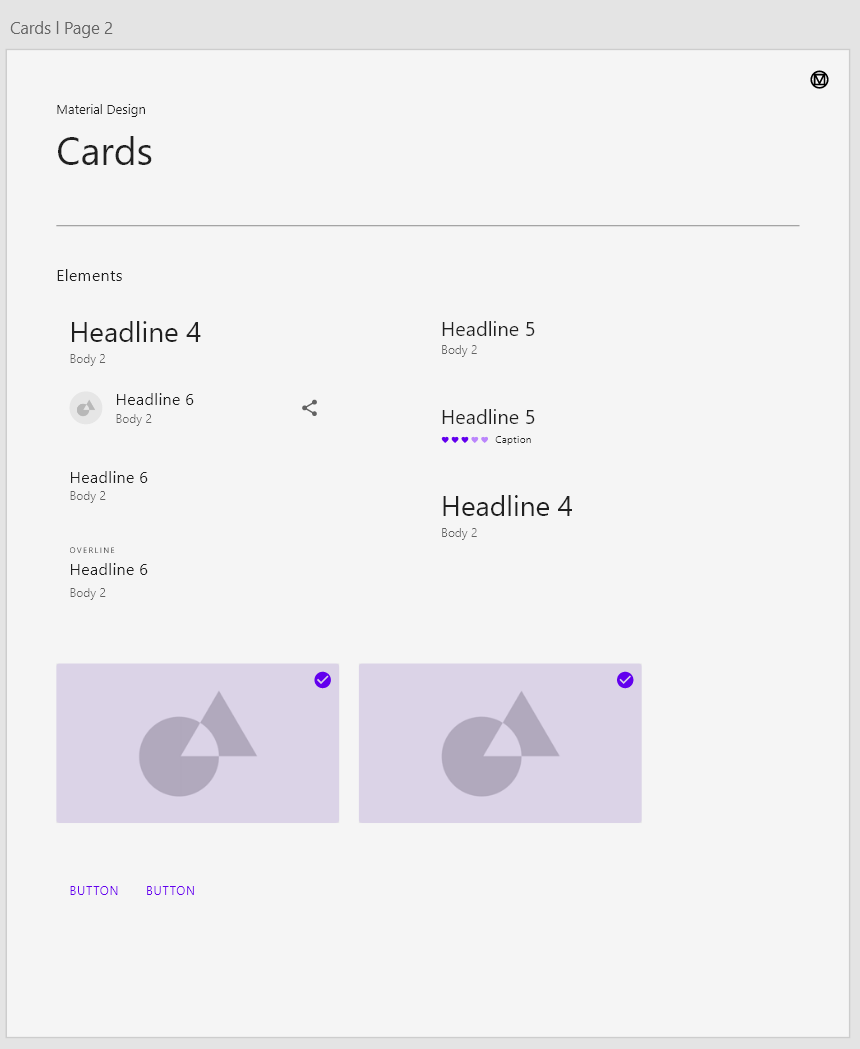Select the right purple image card thumbnail

[x=500, y=743]
